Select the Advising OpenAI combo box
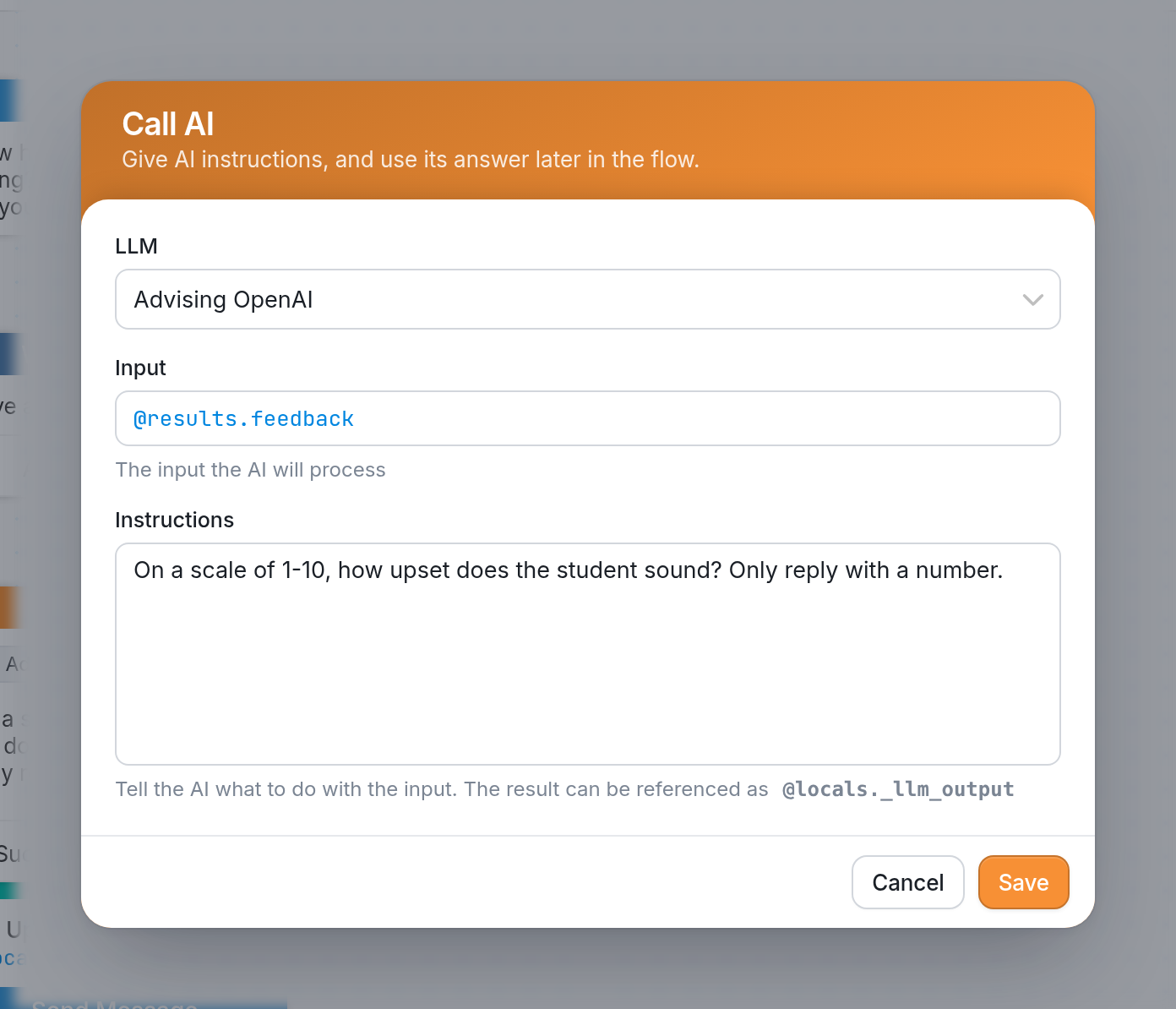The image size is (1176, 1009). click(x=588, y=299)
